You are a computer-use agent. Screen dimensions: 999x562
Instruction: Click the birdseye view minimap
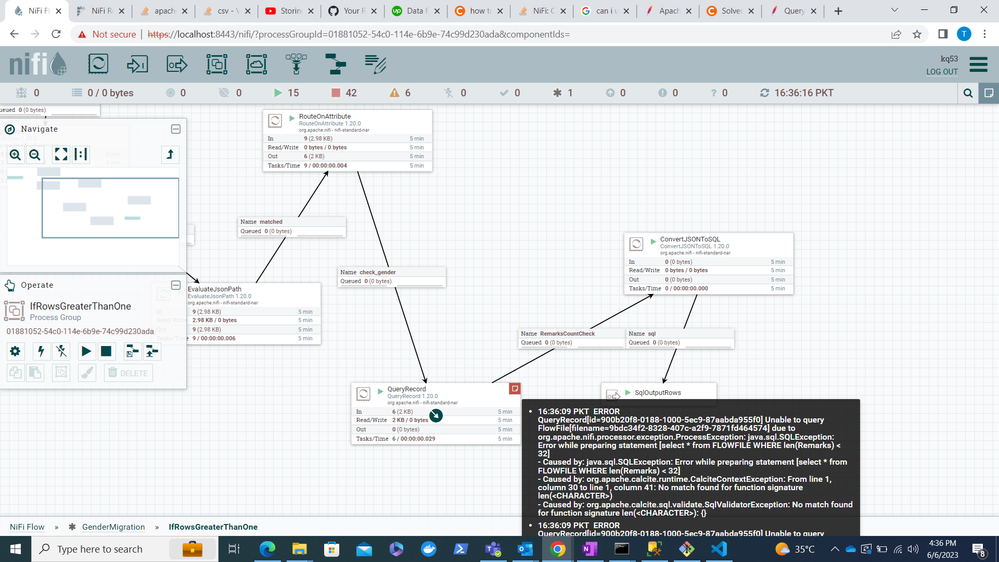(93, 208)
